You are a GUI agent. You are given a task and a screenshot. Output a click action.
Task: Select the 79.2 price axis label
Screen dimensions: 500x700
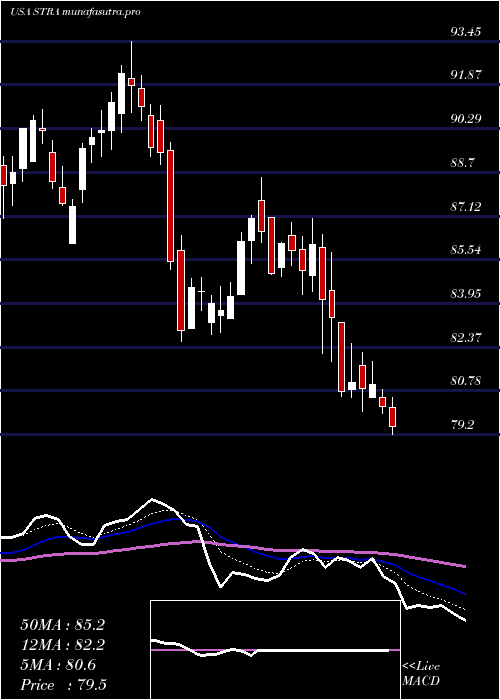pos(462,425)
